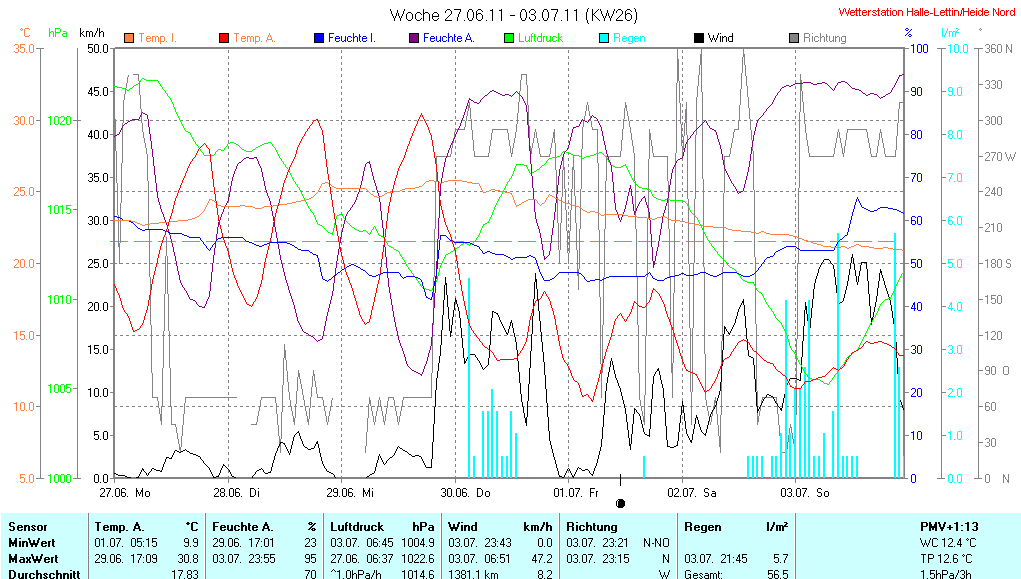Select the black Wind legend marker
This screenshot has height=579, width=1021.
[698, 38]
